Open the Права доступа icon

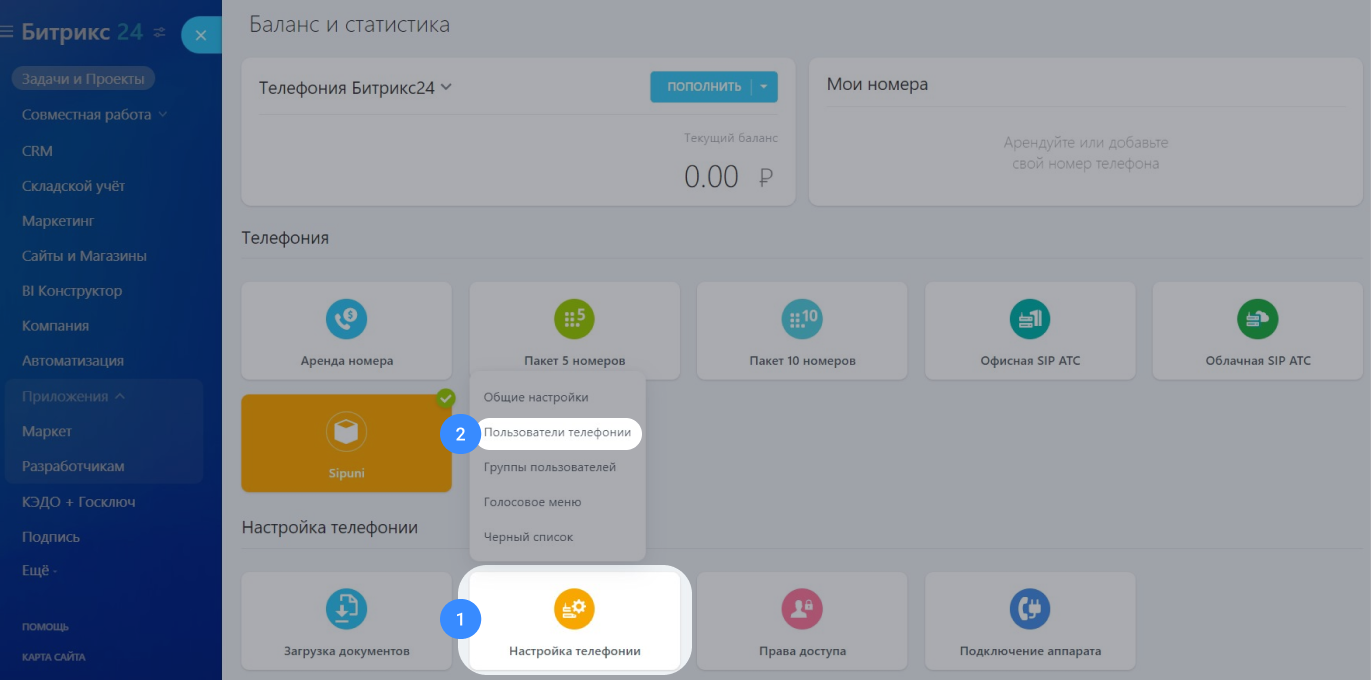[x=802, y=609]
